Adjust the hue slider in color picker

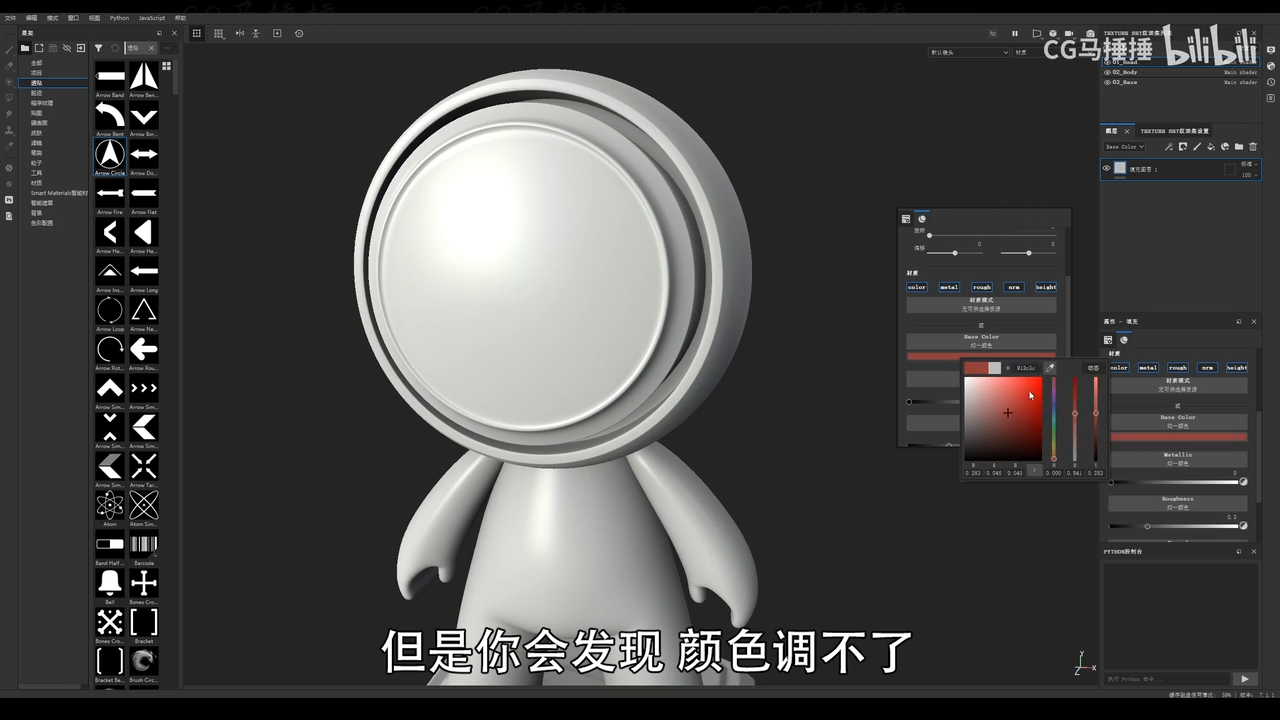tap(1054, 418)
